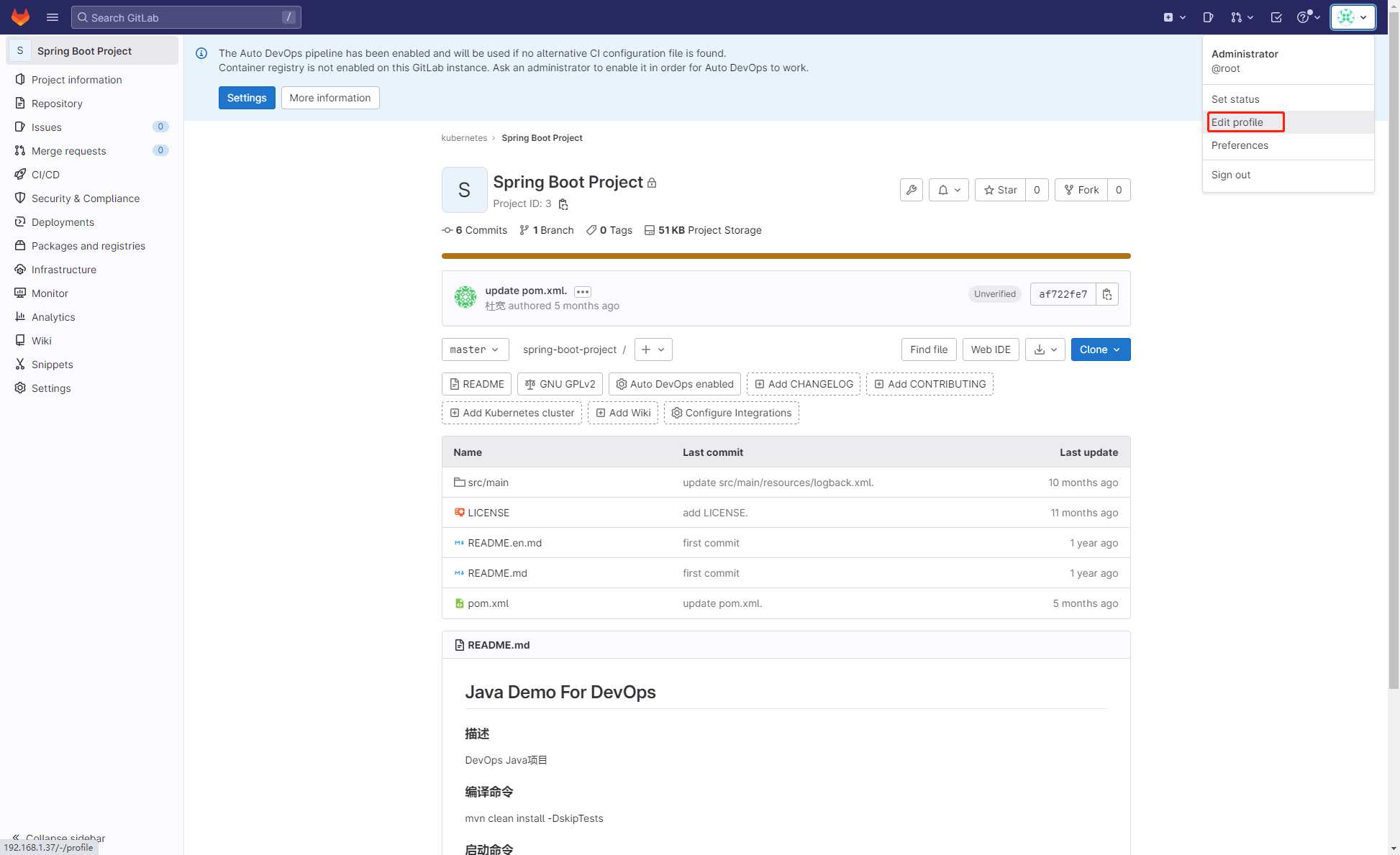1400x855 pixels.
Task: Click Add CHANGELOG button
Action: 804,384
